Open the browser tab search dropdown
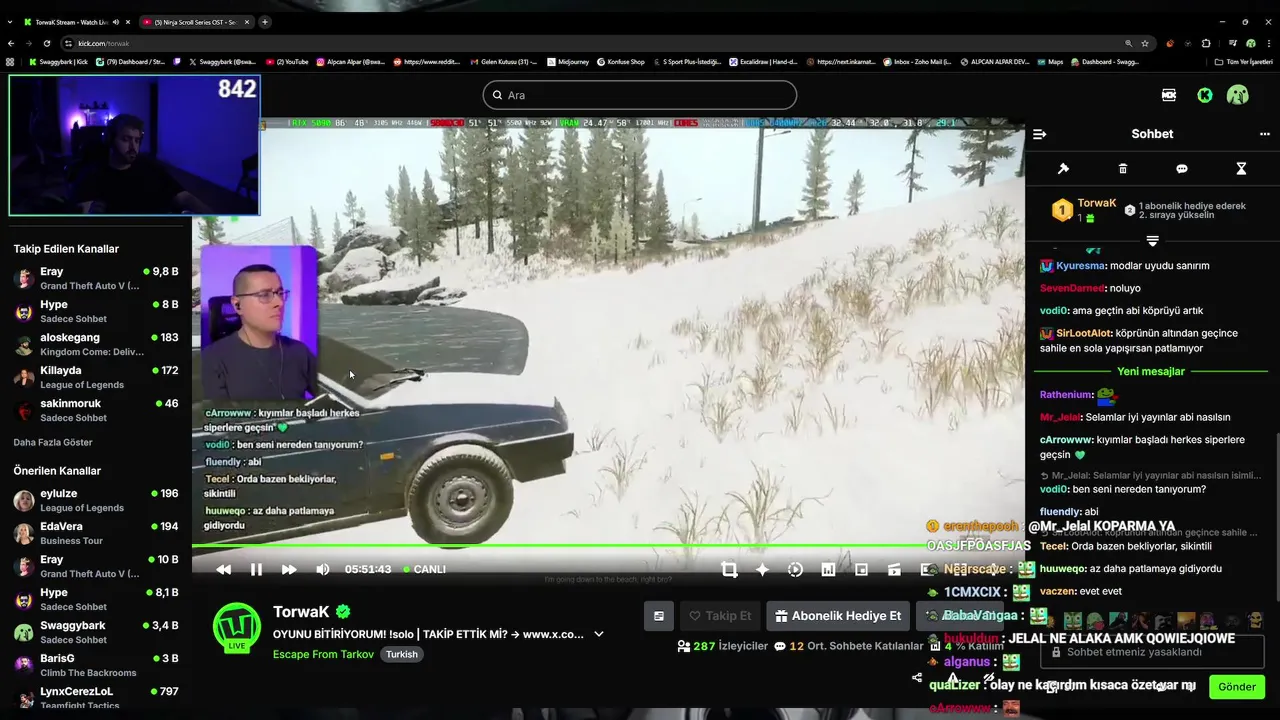The width and height of the screenshot is (1280, 720). point(10,22)
